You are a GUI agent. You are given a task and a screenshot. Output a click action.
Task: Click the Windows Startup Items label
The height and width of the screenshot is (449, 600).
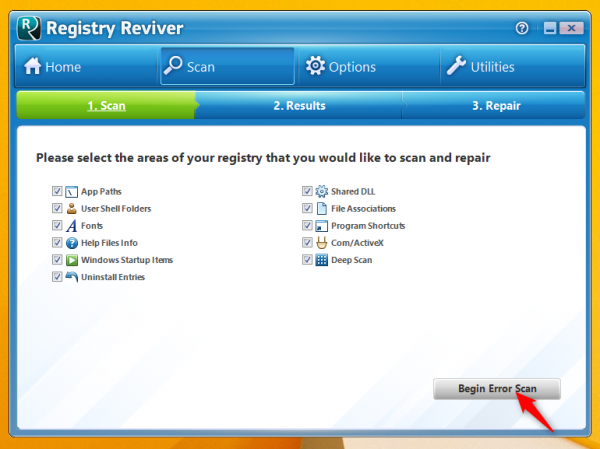click(x=127, y=260)
